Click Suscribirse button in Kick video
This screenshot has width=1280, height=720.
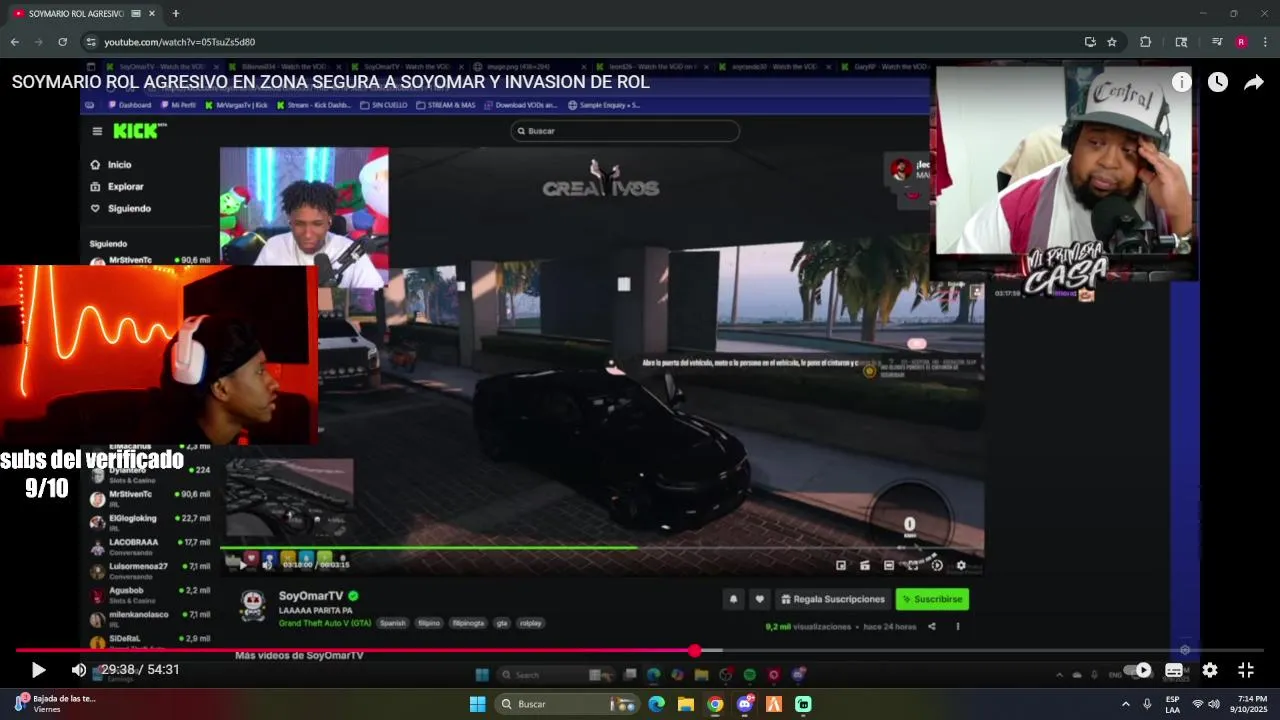tap(932, 599)
